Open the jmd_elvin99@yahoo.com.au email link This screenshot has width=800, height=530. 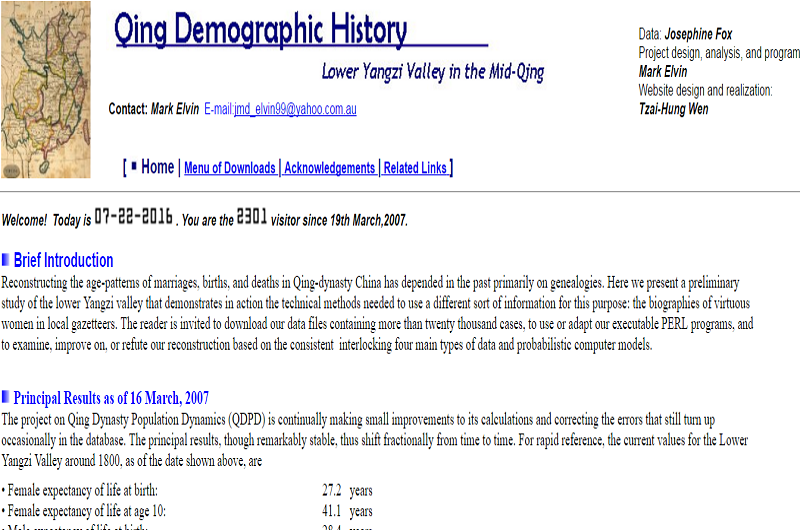[x=295, y=109]
